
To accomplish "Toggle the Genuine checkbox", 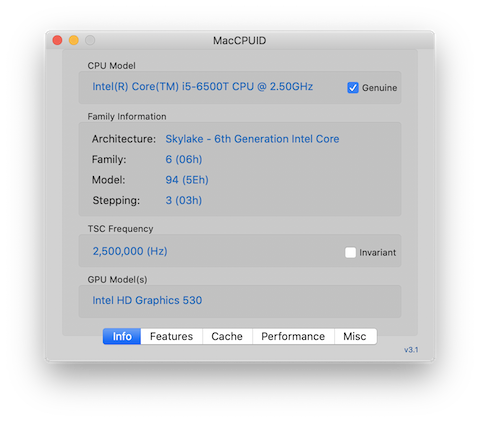I will 353,88.
